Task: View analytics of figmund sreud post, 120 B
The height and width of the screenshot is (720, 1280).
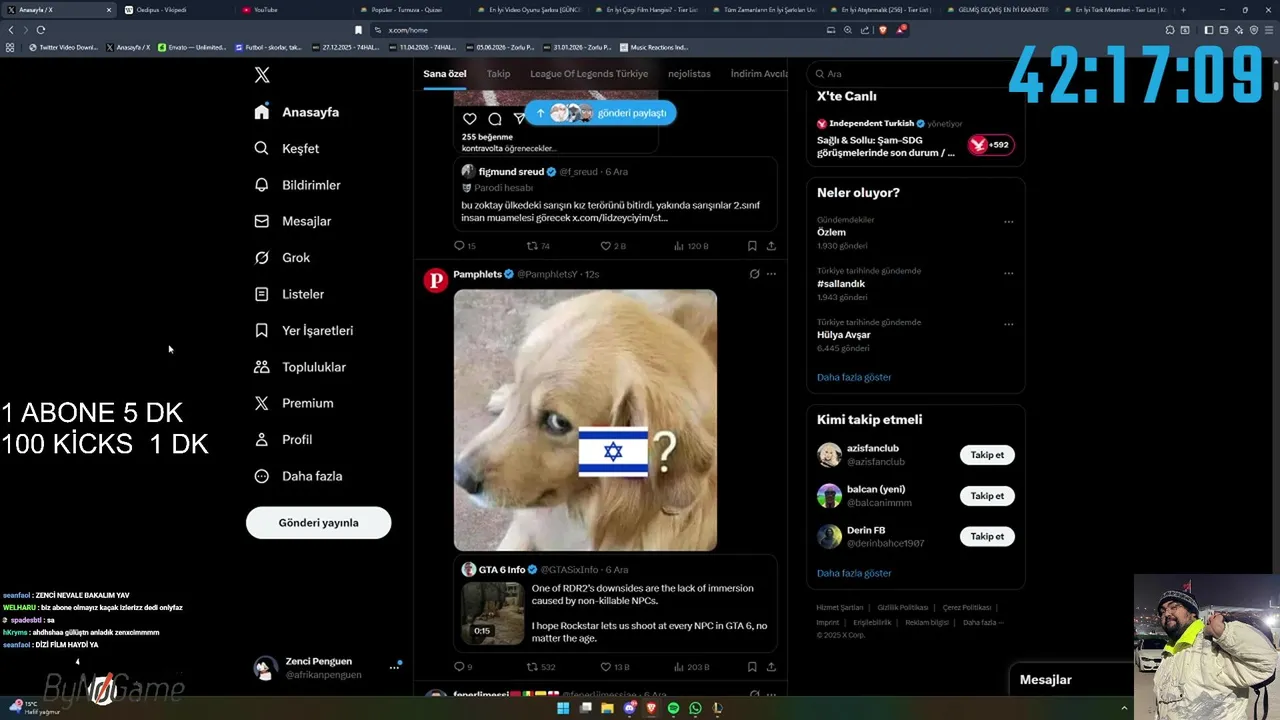Action: [x=691, y=245]
